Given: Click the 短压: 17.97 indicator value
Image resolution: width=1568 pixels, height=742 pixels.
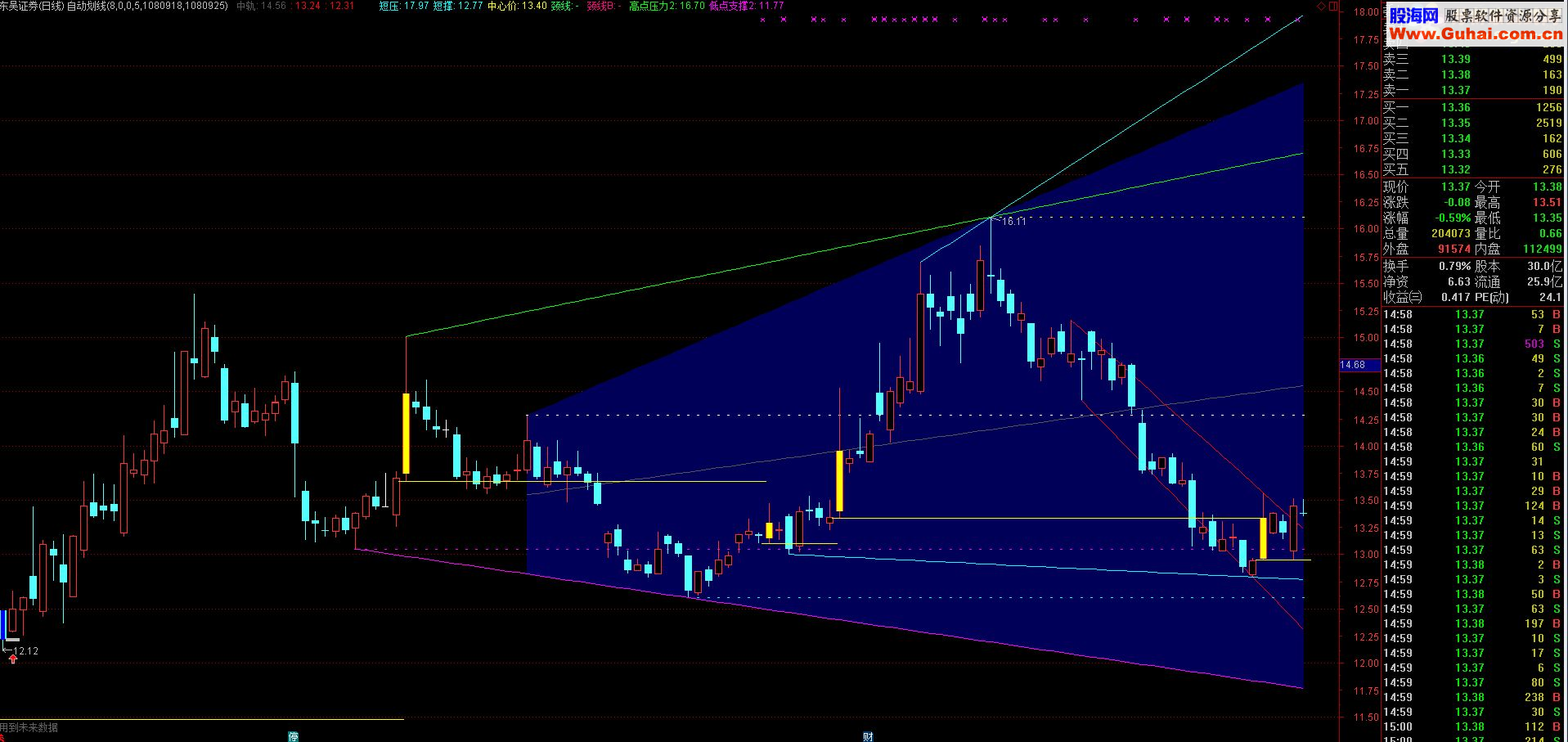Looking at the screenshot, I should tap(404, 6).
